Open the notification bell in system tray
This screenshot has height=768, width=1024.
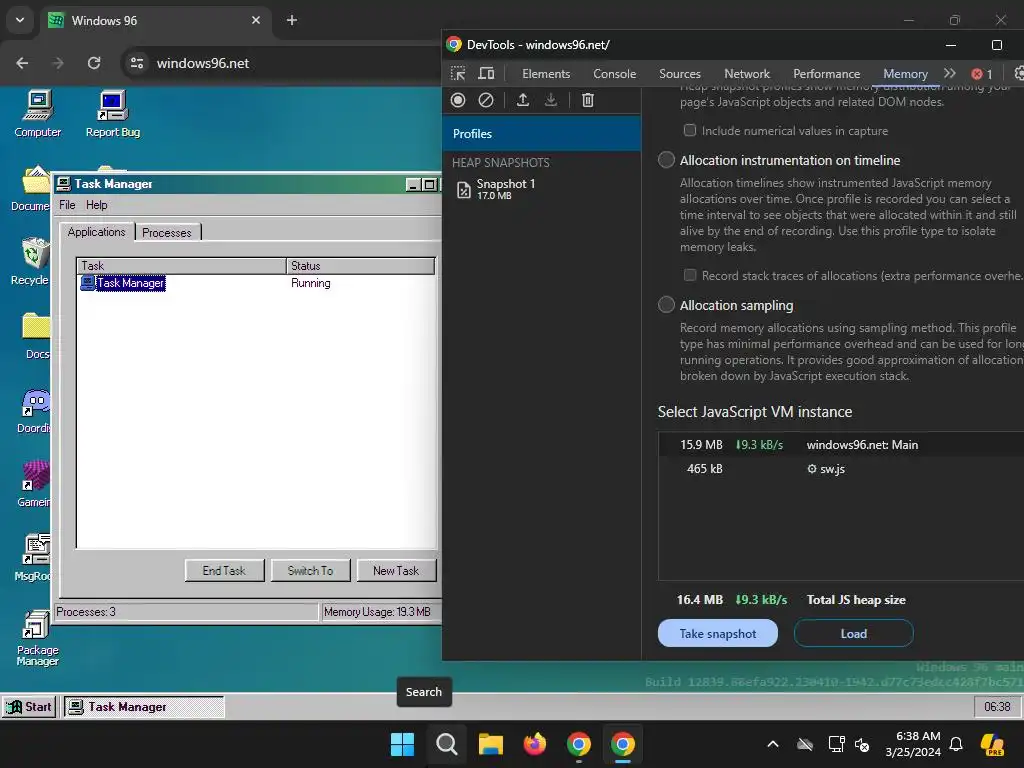956,744
